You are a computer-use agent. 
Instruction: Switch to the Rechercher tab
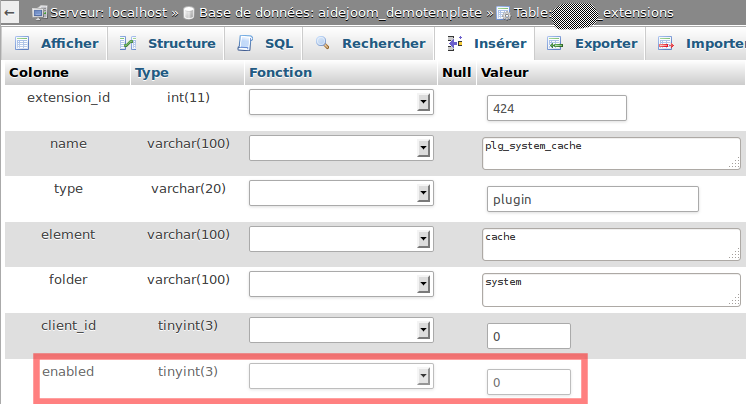click(x=383, y=44)
